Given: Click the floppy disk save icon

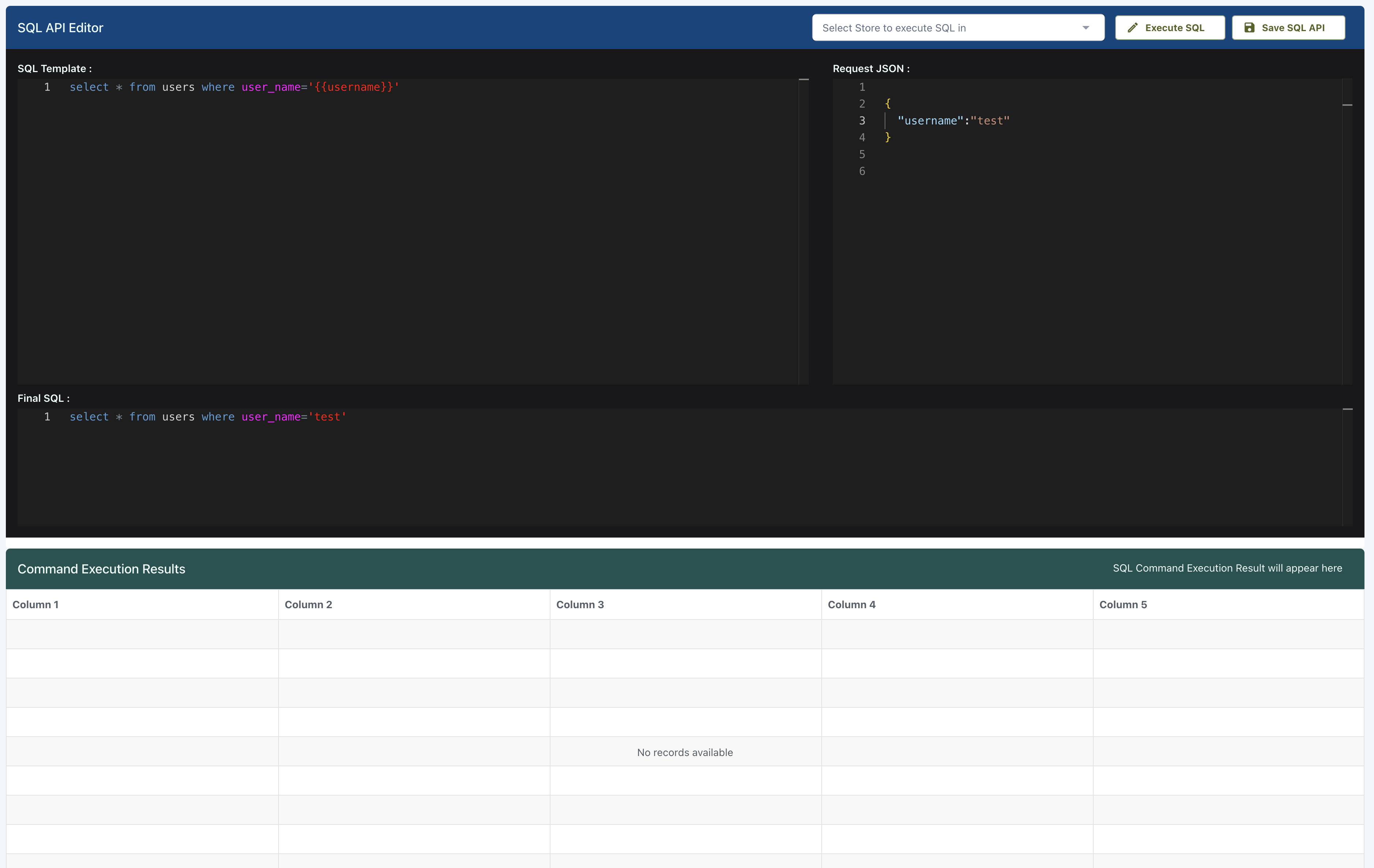Looking at the screenshot, I should (x=1249, y=27).
